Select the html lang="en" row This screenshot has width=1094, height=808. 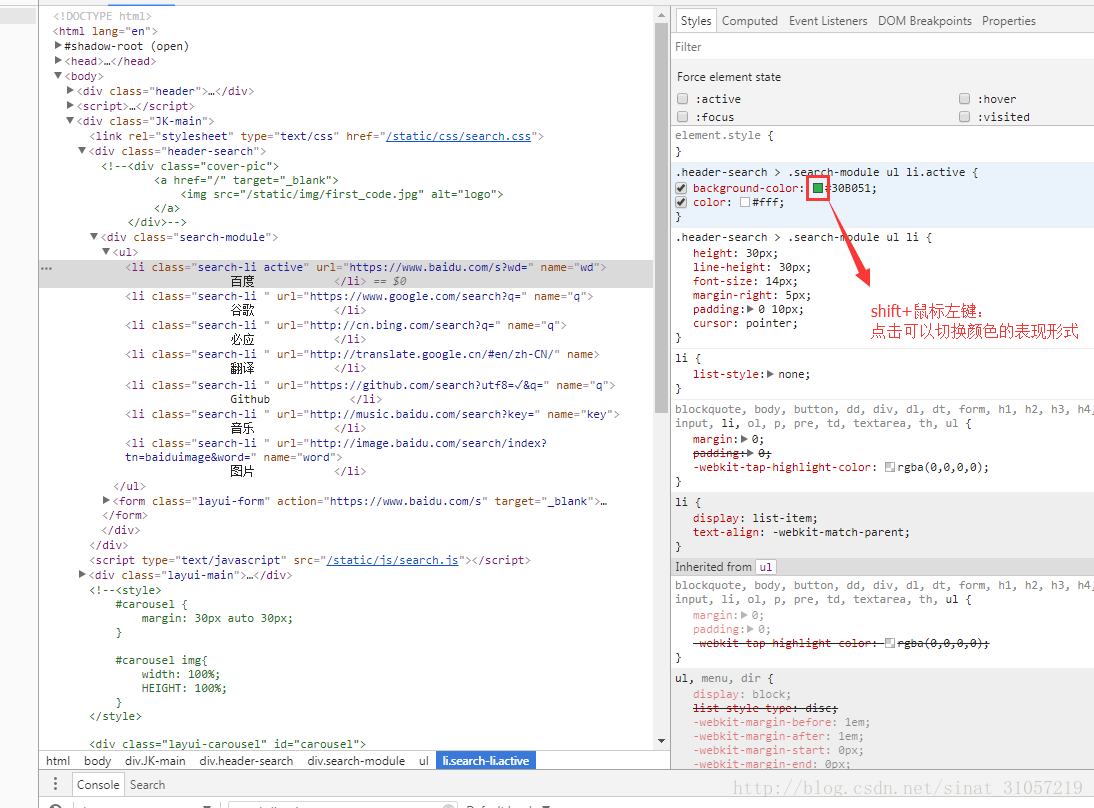(x=346, y=31)
